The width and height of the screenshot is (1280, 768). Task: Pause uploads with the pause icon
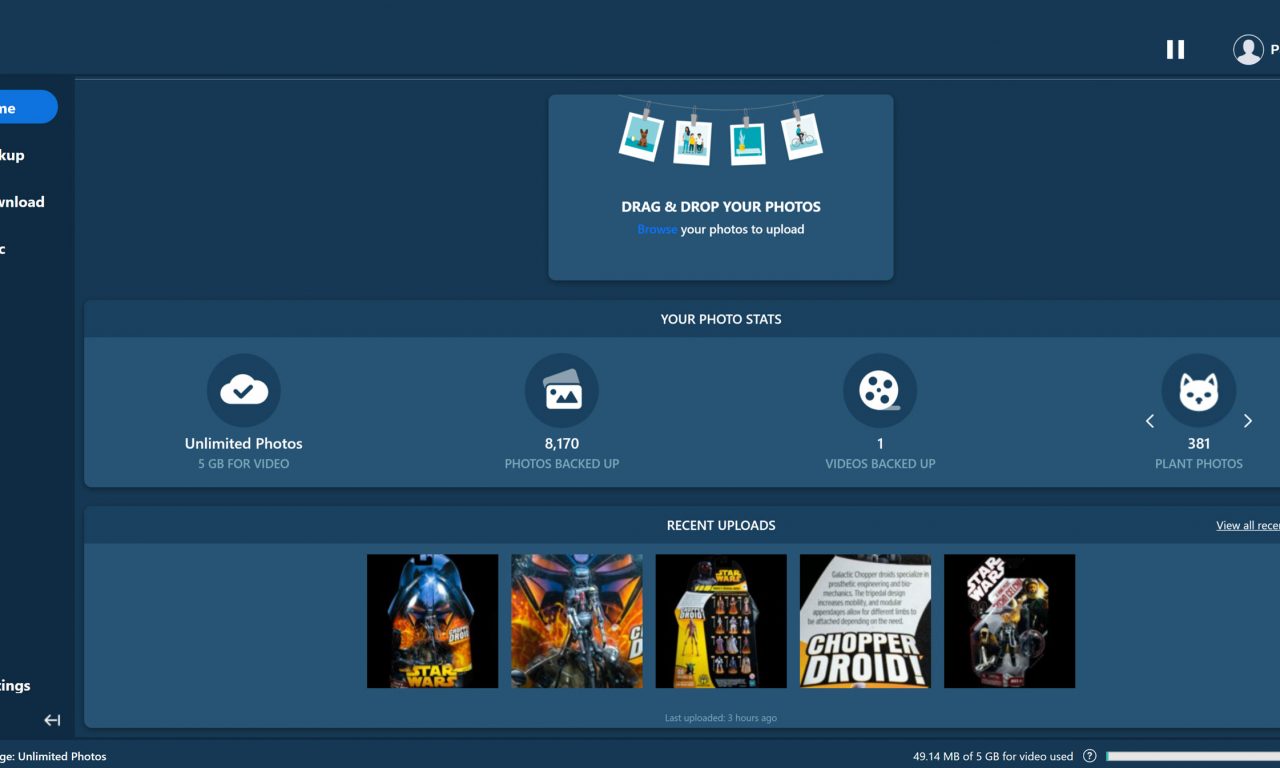1175,49
